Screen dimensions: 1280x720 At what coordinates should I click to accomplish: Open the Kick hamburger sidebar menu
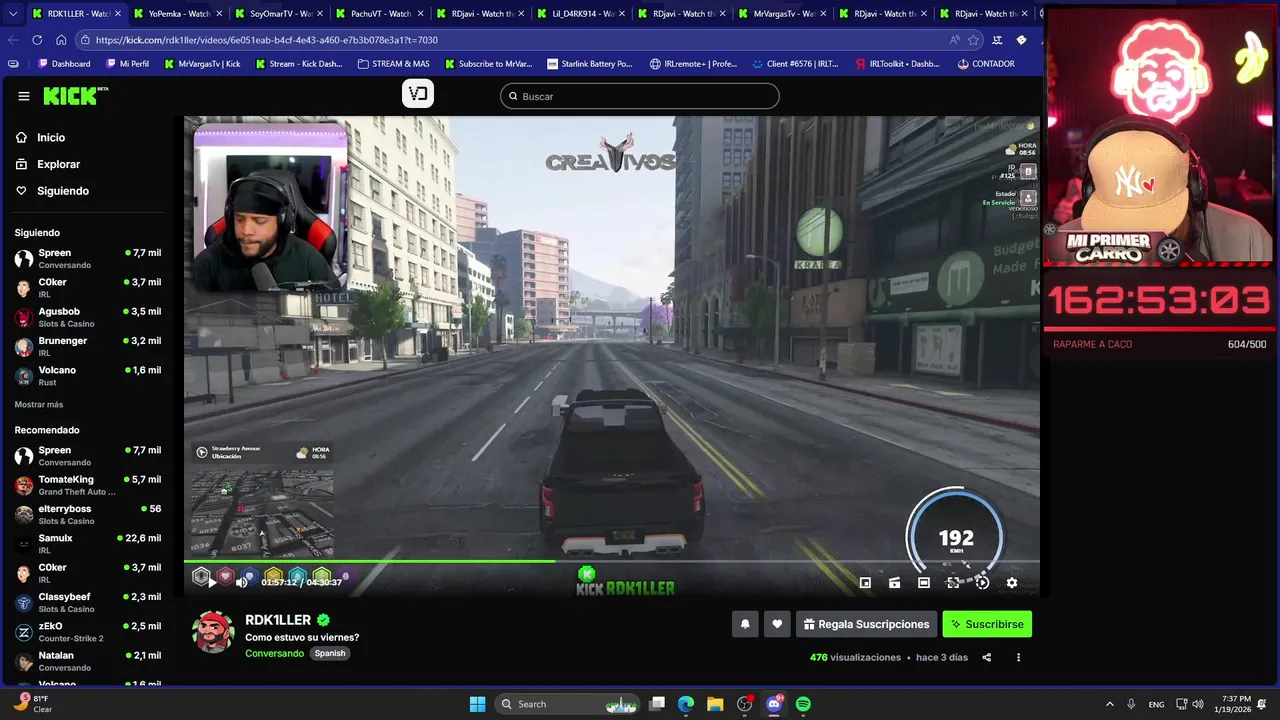click(24, 96)
